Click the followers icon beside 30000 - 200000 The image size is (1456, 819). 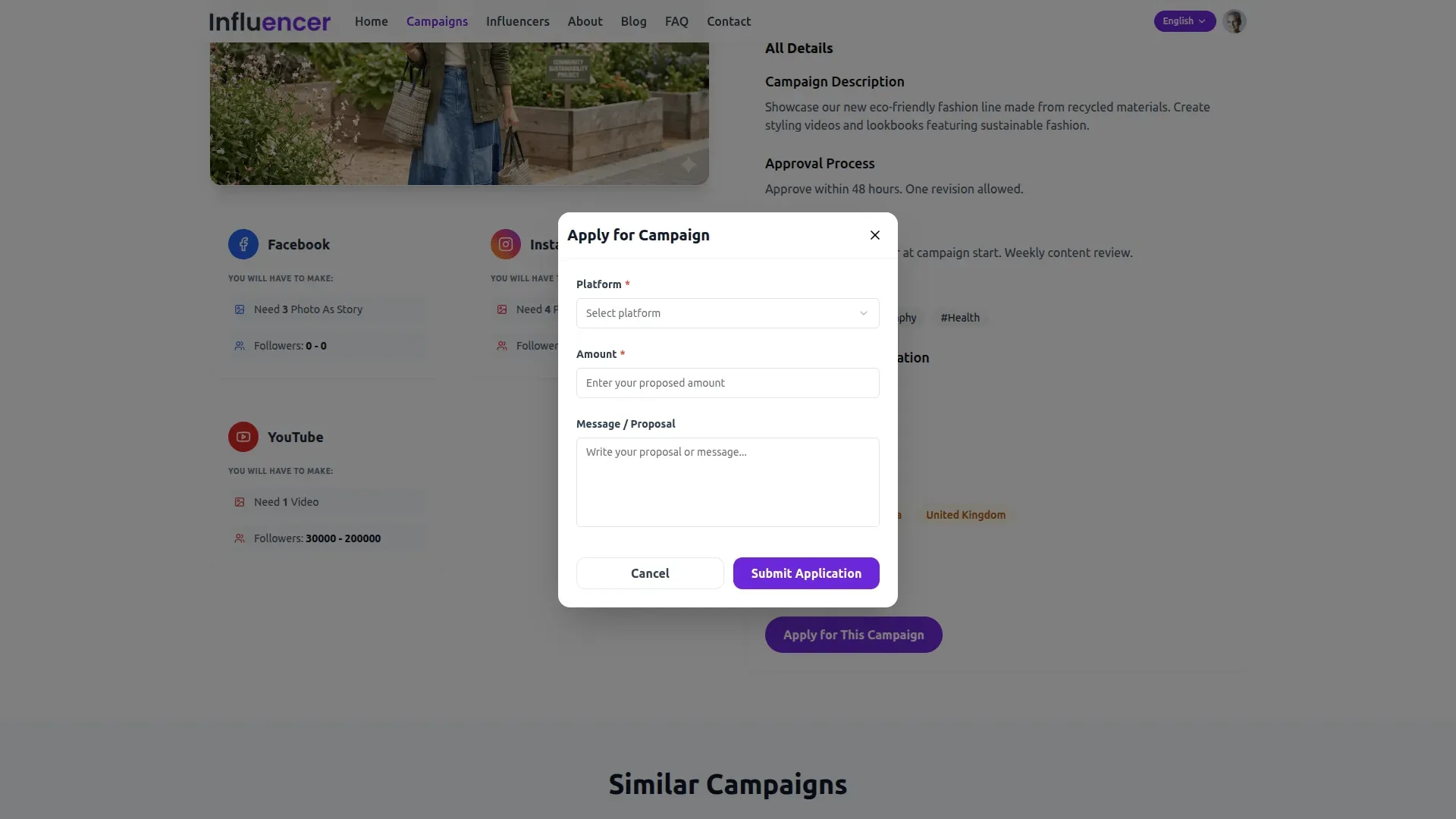click(x=240, y=538)
